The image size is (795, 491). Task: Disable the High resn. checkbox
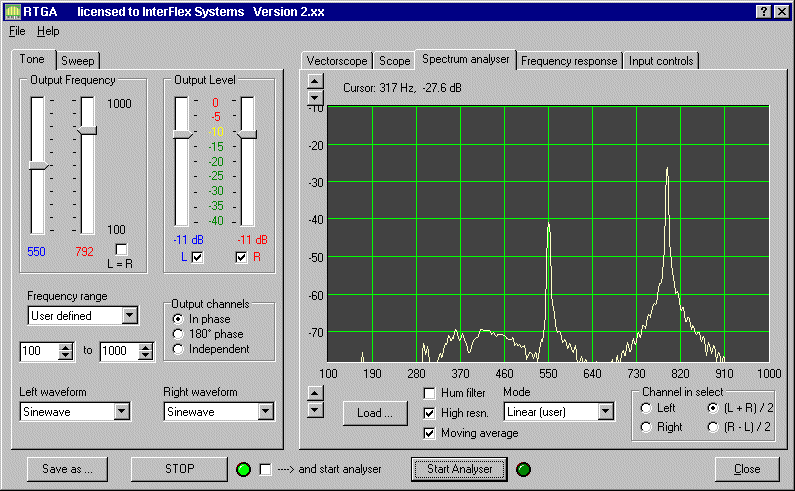pos(429,413)
